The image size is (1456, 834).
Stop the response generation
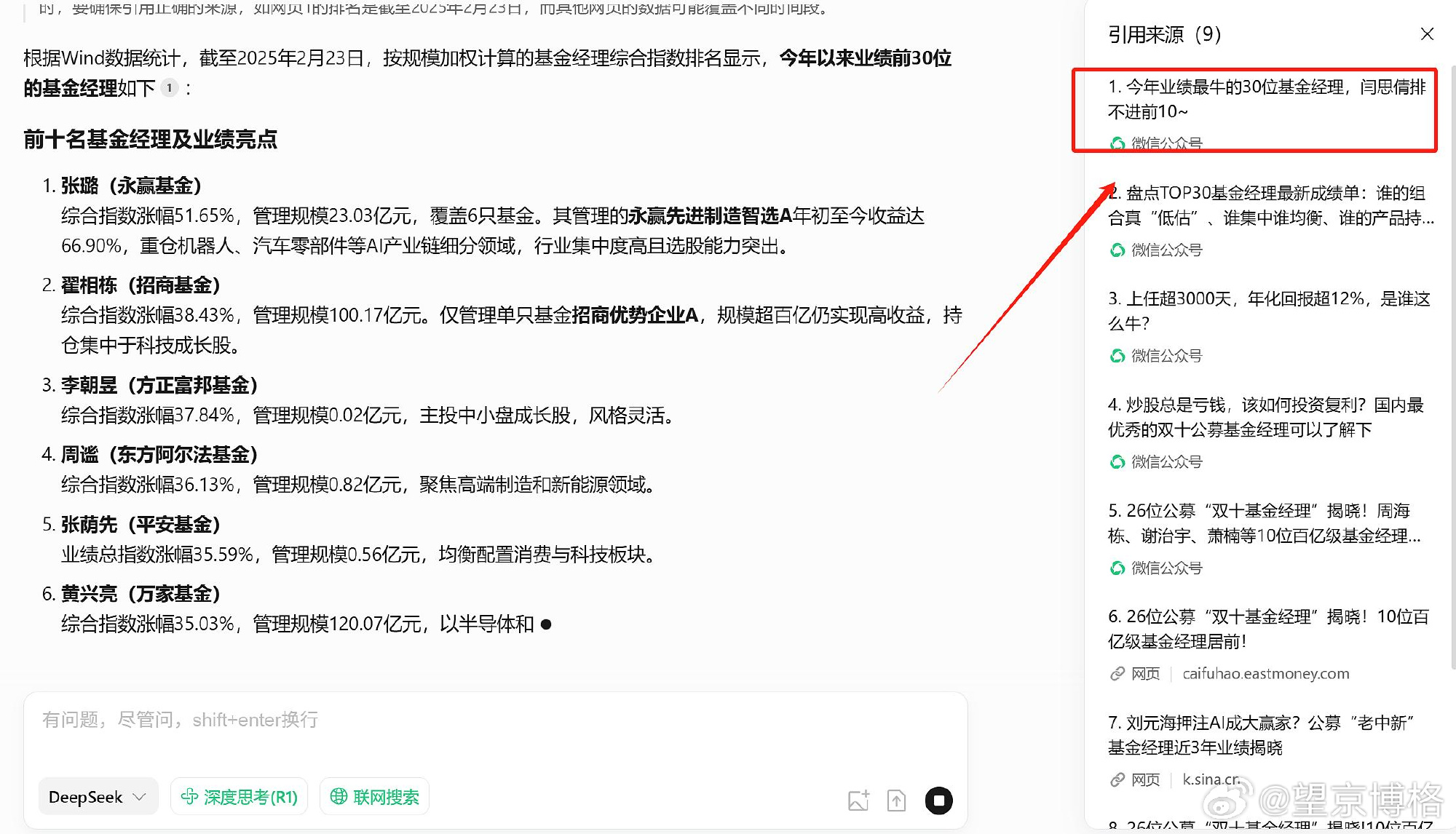(939, 801)
